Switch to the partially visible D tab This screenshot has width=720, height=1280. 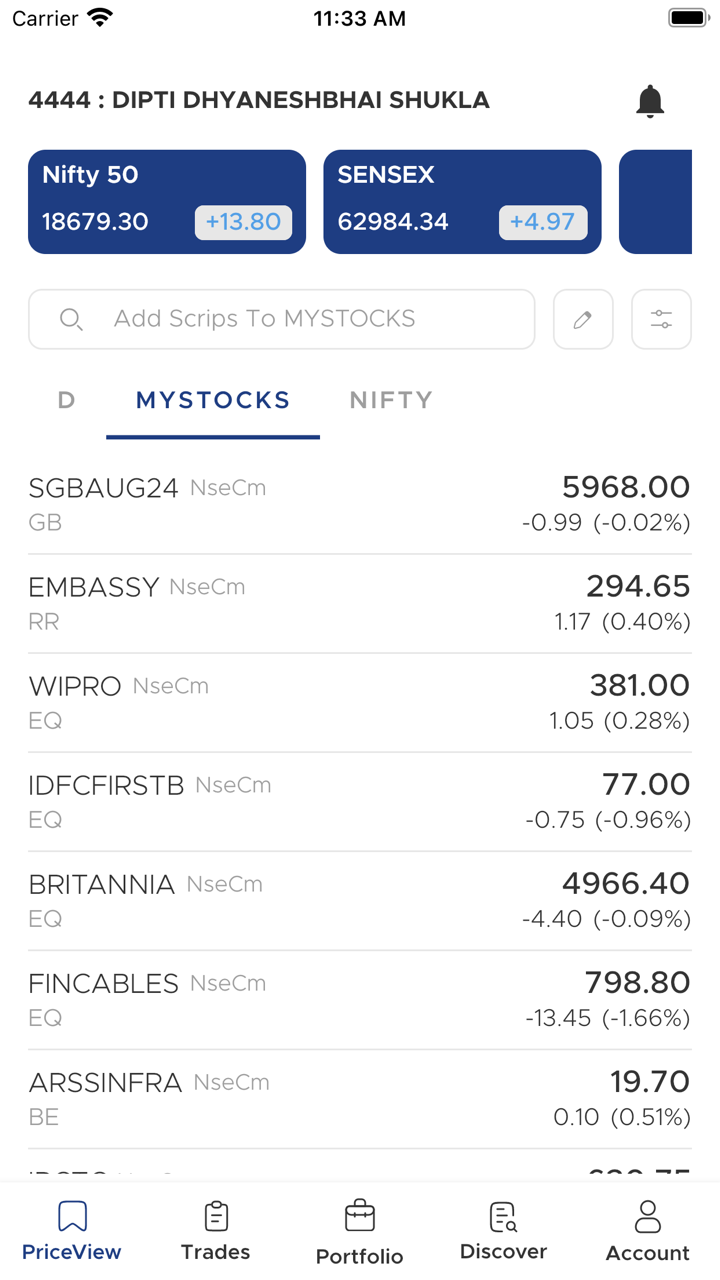(x=67, y=401)
